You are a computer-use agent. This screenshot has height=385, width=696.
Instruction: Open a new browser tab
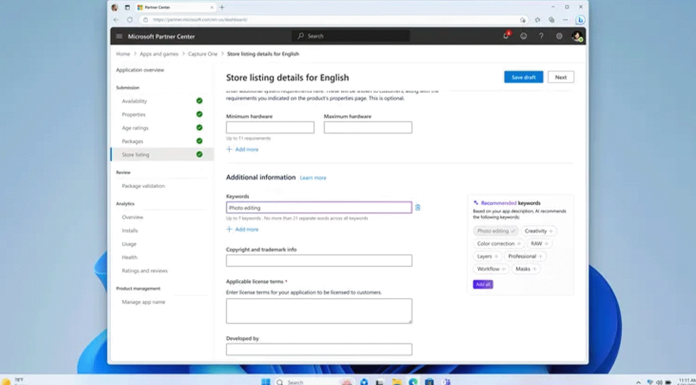coord(222,7)
